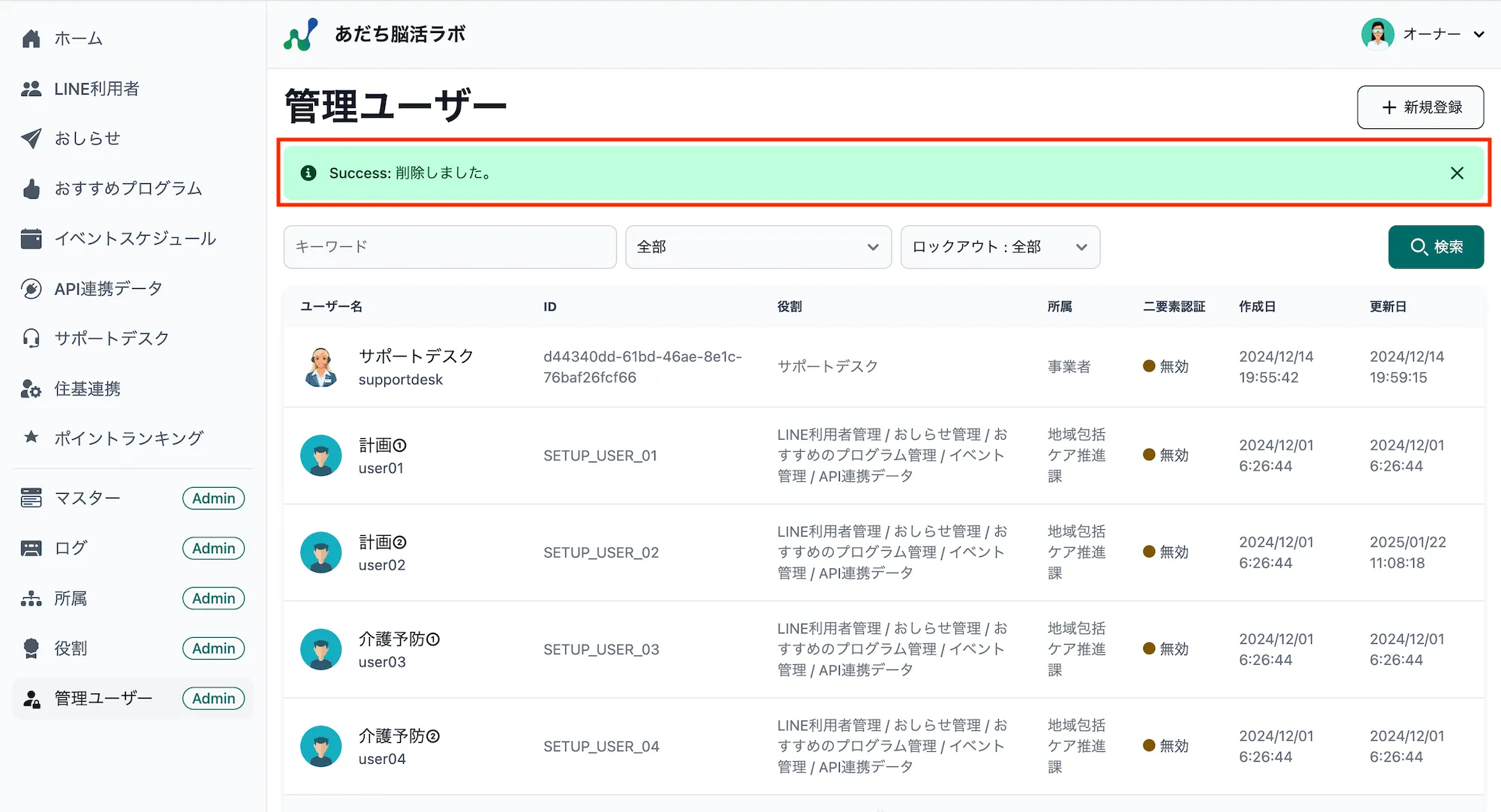Click the 住基連携 sidebar icon
The height and width of the screenshot is (812, 1501).
tap(31, 389)
